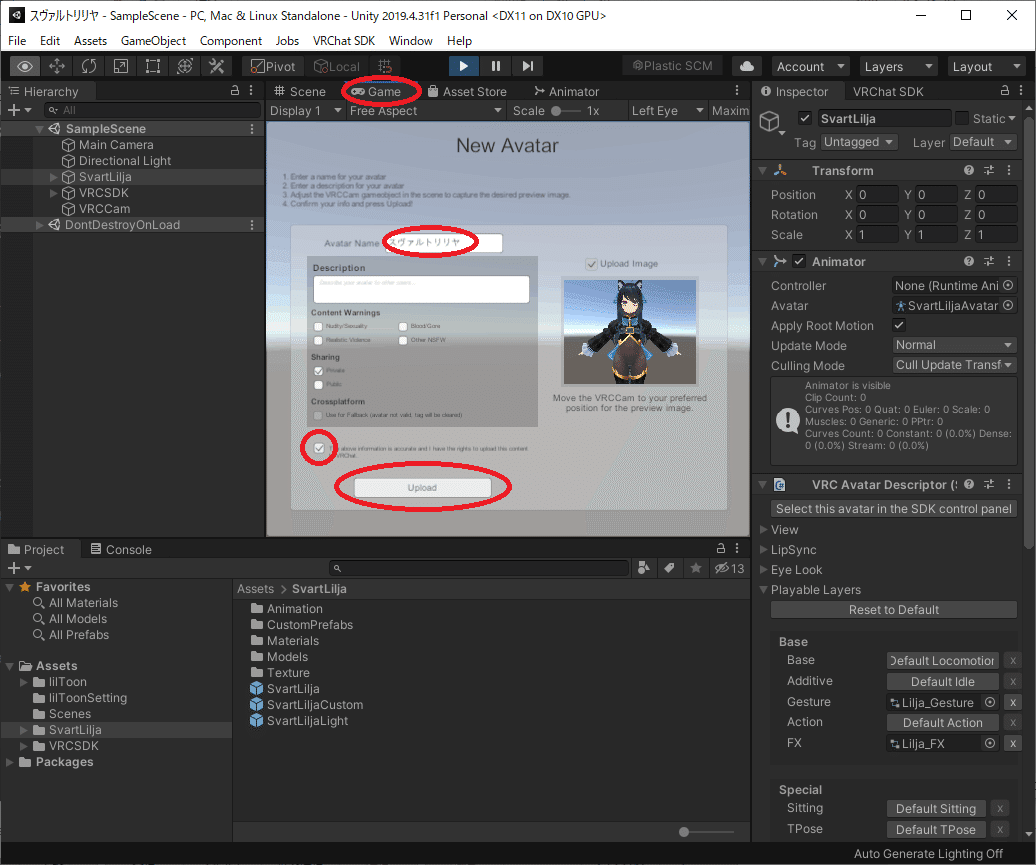Expand VRCSDK object in Hierarchy
Viewport: 1036px width, 865px height.
54,193
